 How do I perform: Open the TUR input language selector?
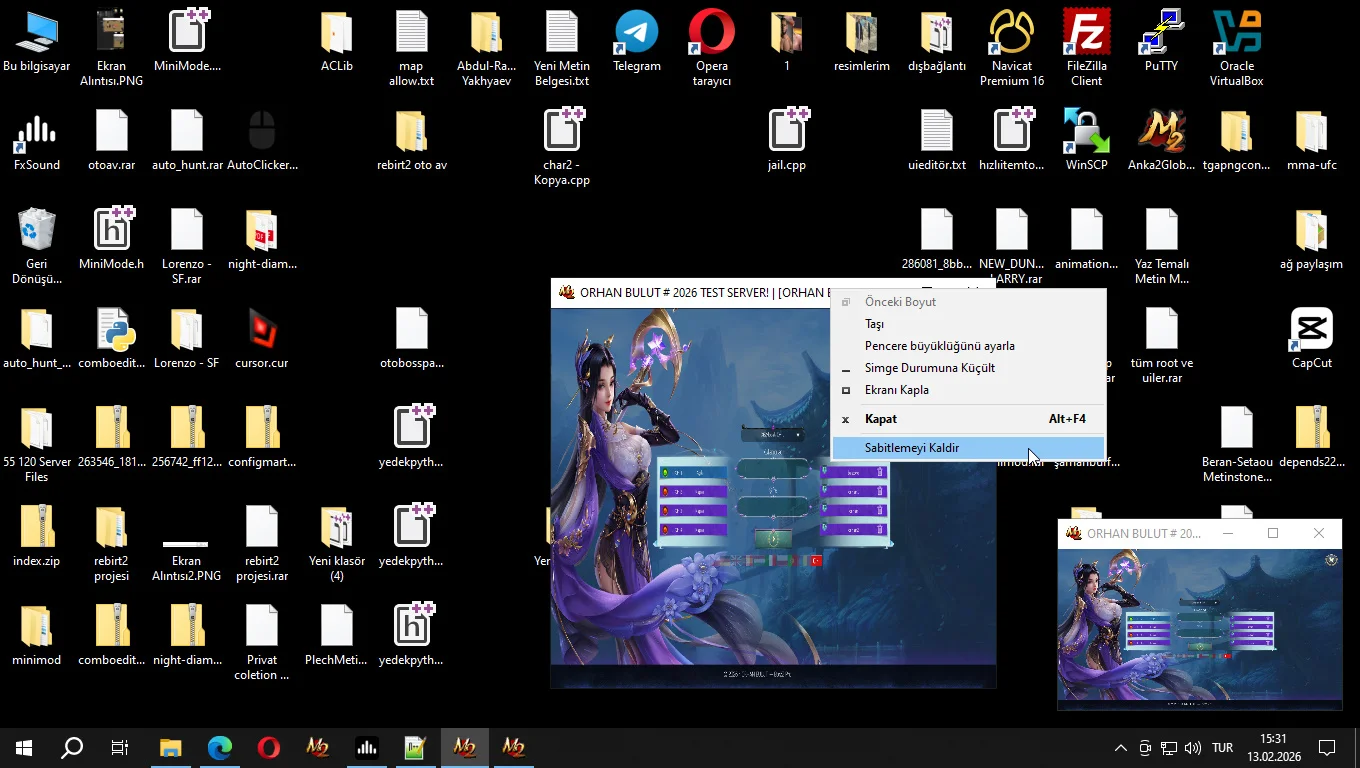1222,748
